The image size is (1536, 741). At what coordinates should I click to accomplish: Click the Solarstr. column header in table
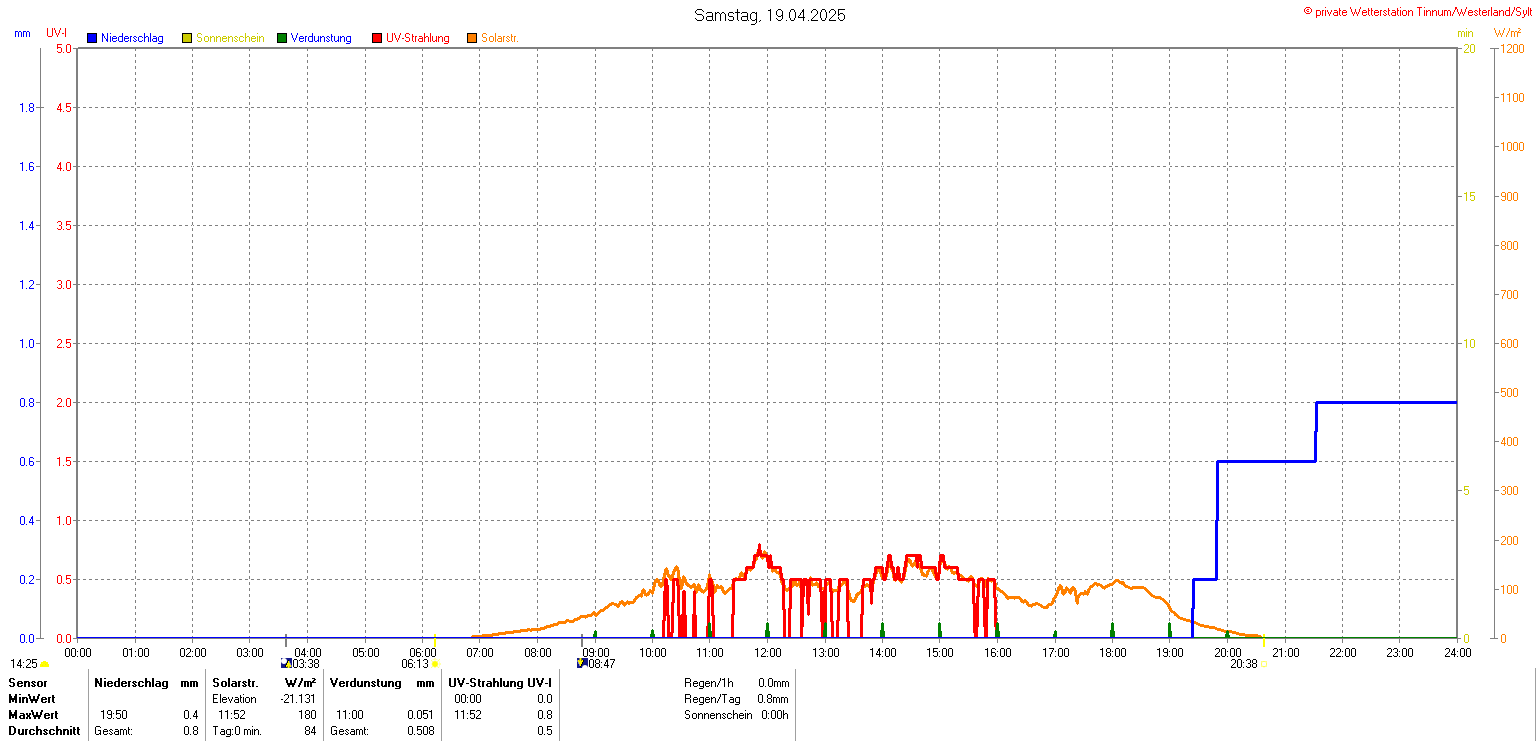pos(235,683)
